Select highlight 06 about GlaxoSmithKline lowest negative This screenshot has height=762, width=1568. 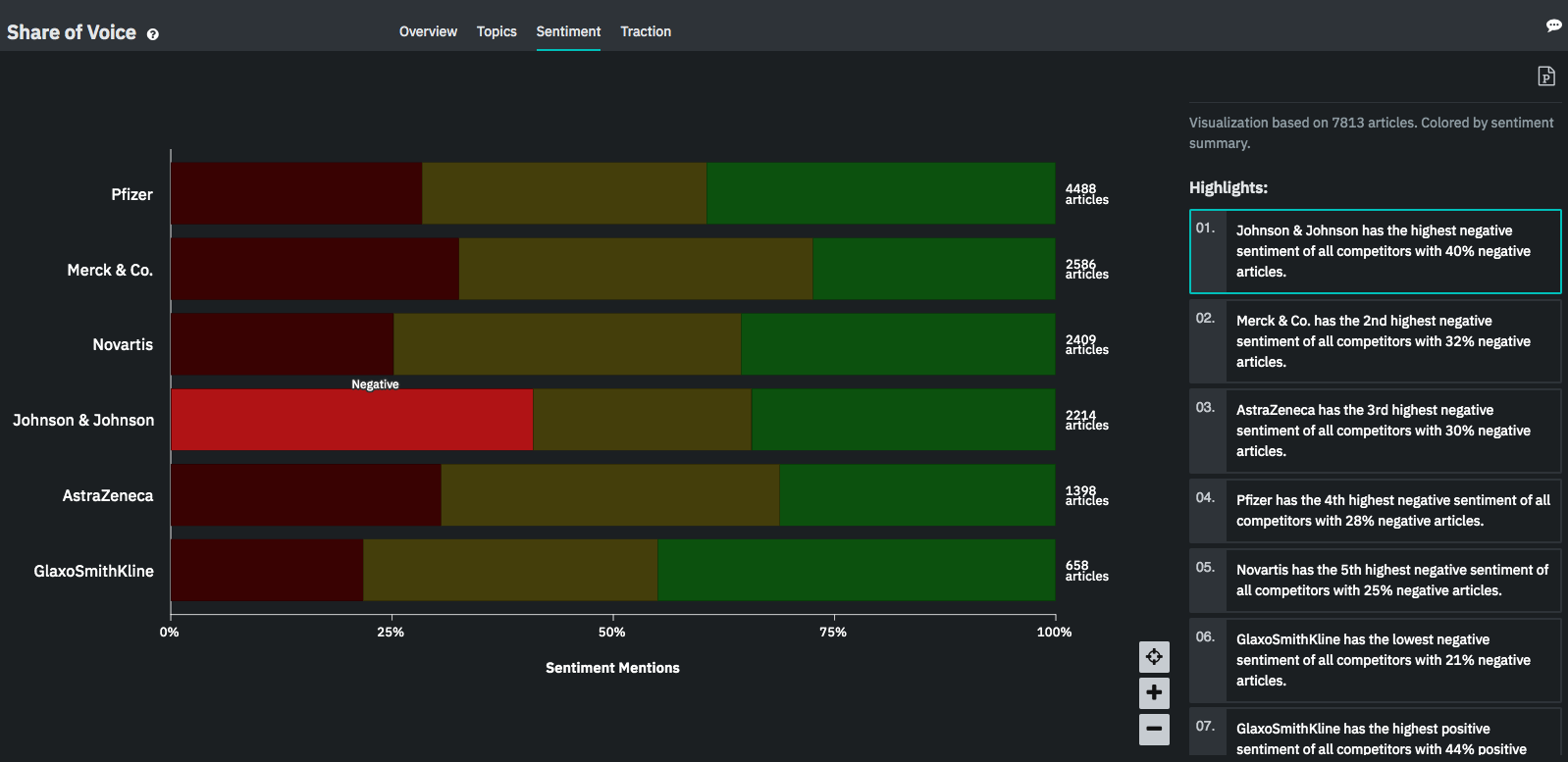[1375, 660]
